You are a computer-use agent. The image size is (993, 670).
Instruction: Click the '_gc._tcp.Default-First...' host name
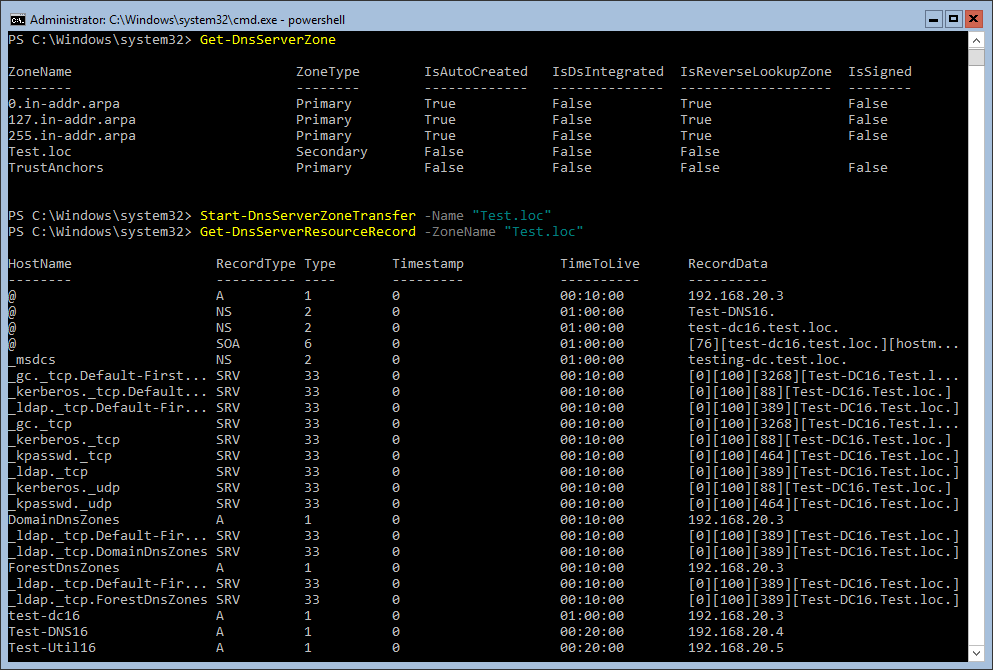tap(108, 376)
